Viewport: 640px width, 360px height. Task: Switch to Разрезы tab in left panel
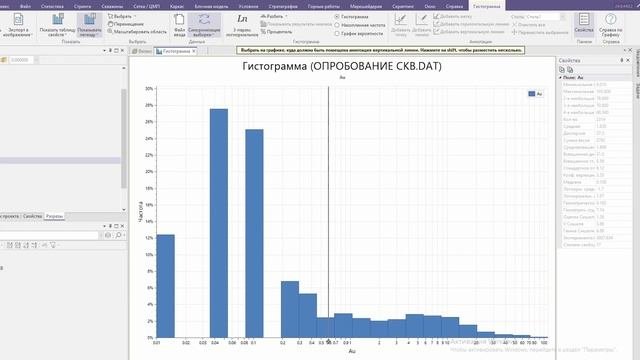(x=54, y=216)
